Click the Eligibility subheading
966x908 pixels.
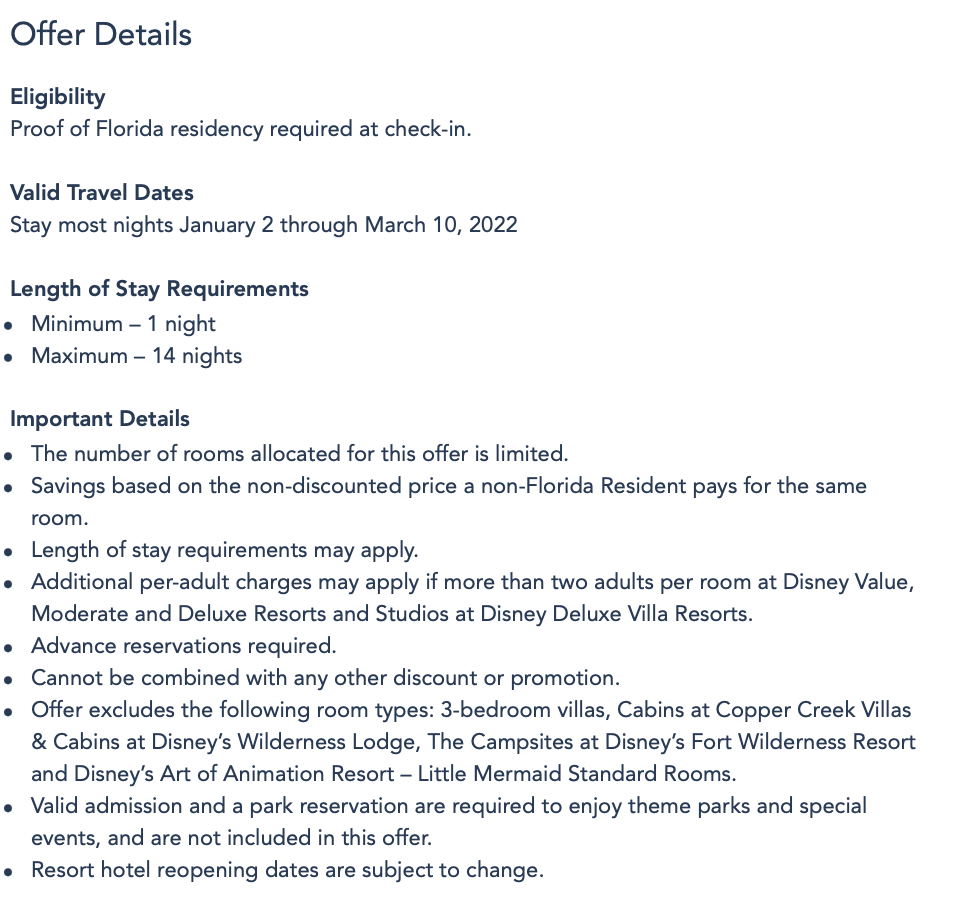tap(57, 97)
